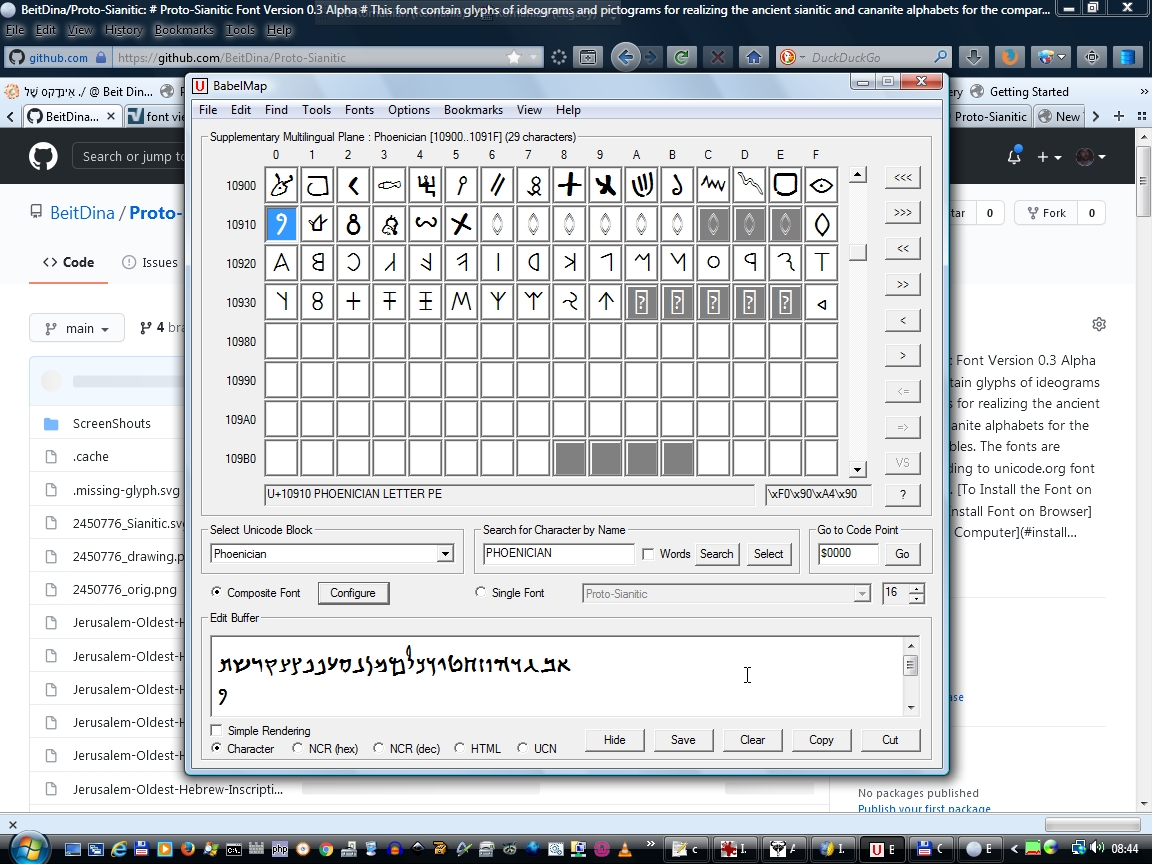Pick the upward arrow glyph in row 10930
Viewport: 1152px width, 864px height.
(605, 302)
